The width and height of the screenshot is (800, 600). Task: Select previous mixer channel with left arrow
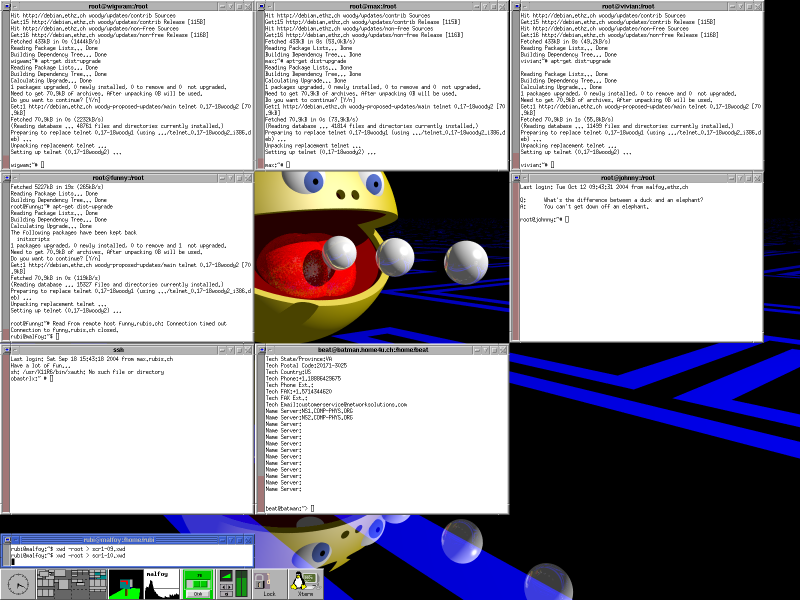pos(223,587)
